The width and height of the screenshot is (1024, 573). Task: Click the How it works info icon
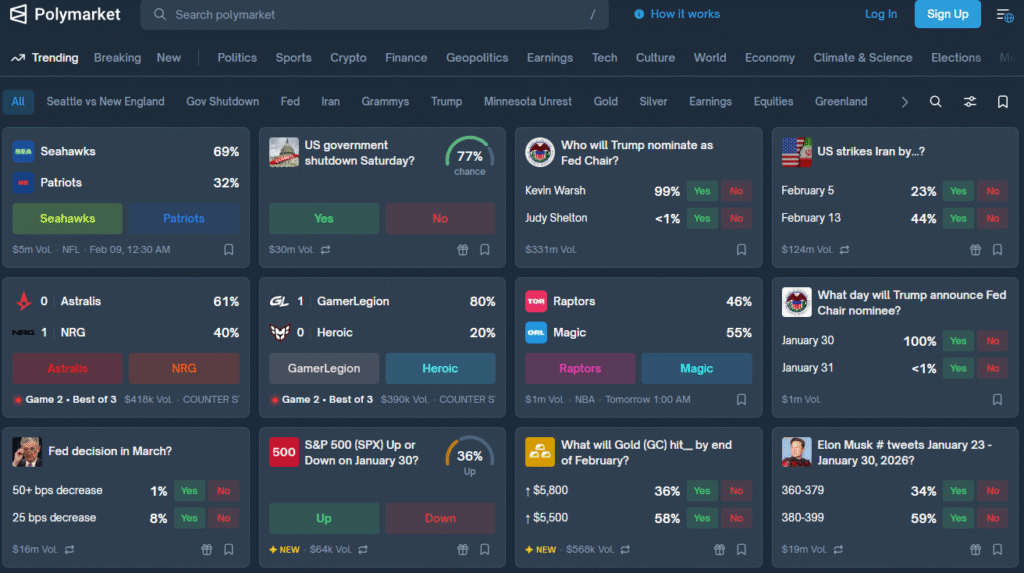(639, 14)
